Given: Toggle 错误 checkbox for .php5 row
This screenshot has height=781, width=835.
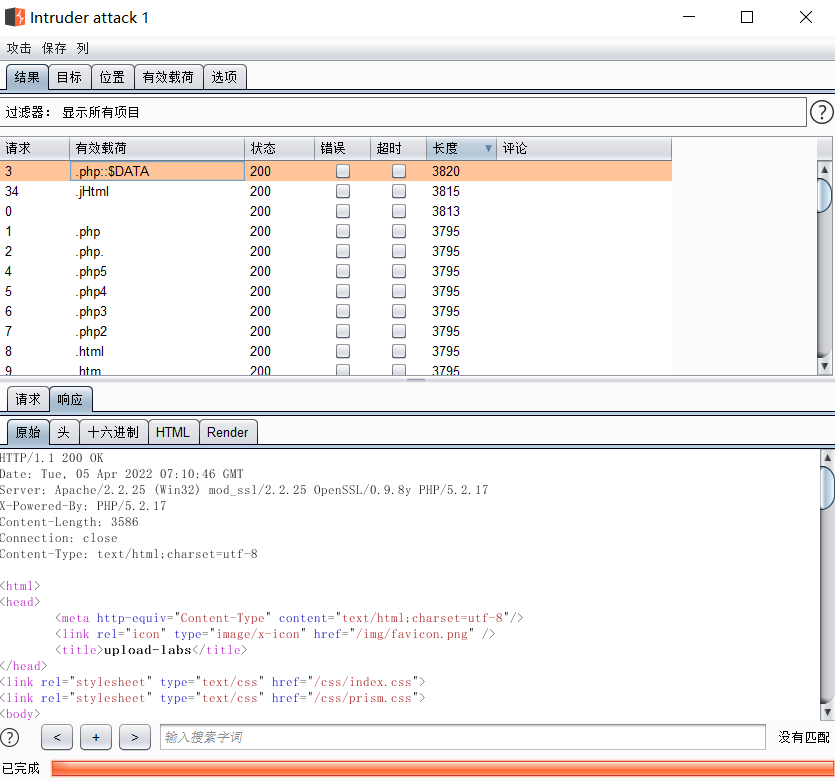Looking at the screenshot, I should click(x=343, y=271).
